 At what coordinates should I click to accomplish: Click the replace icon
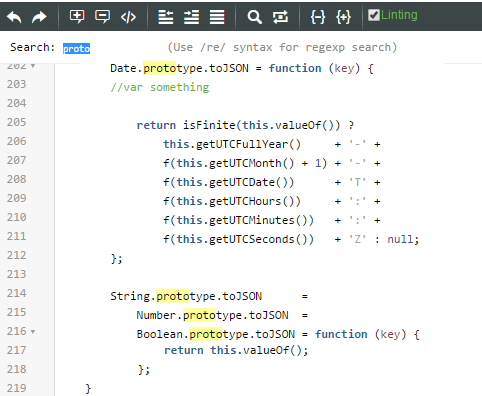pos(280,17)
